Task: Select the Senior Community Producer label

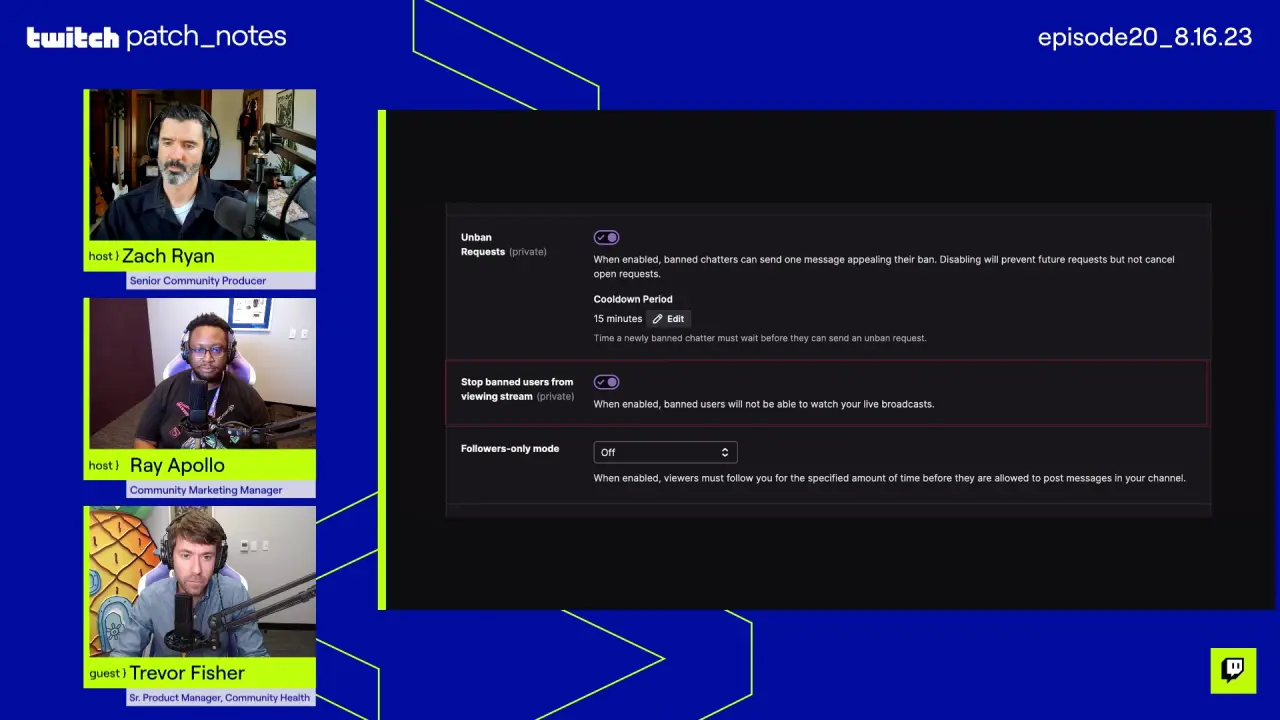Action: click(x=199, y=280)
